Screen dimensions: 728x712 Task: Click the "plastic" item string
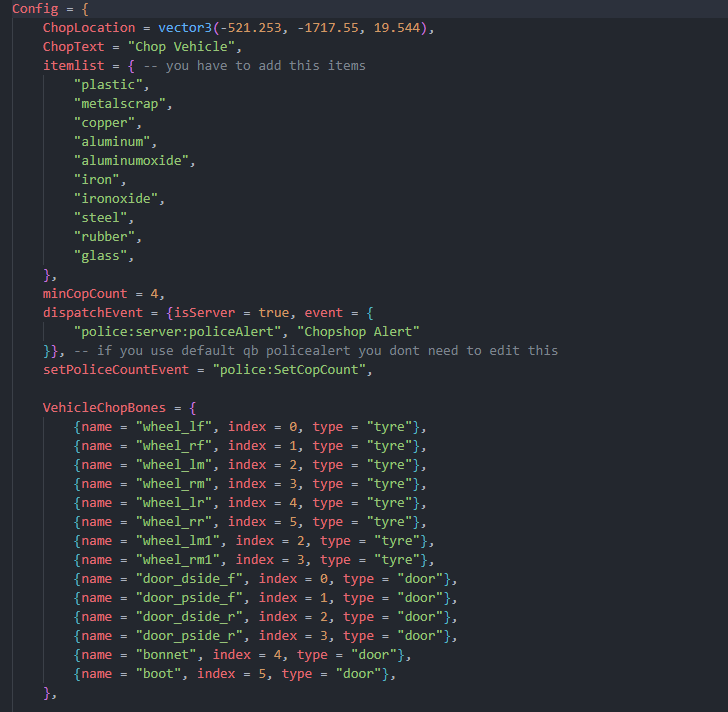pyautogui.click(x=108, y=84)
